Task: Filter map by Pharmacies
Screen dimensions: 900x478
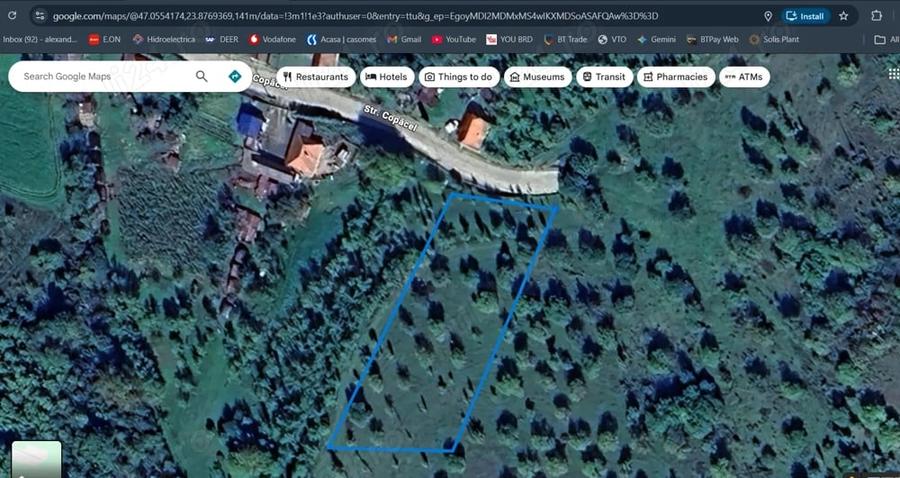Action: 676,77
